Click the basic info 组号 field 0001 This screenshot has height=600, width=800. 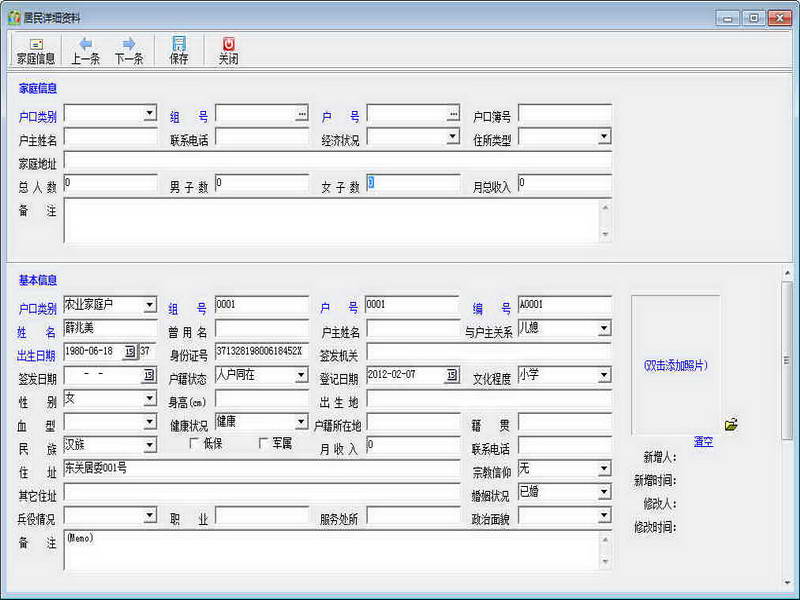click(262, 305)
